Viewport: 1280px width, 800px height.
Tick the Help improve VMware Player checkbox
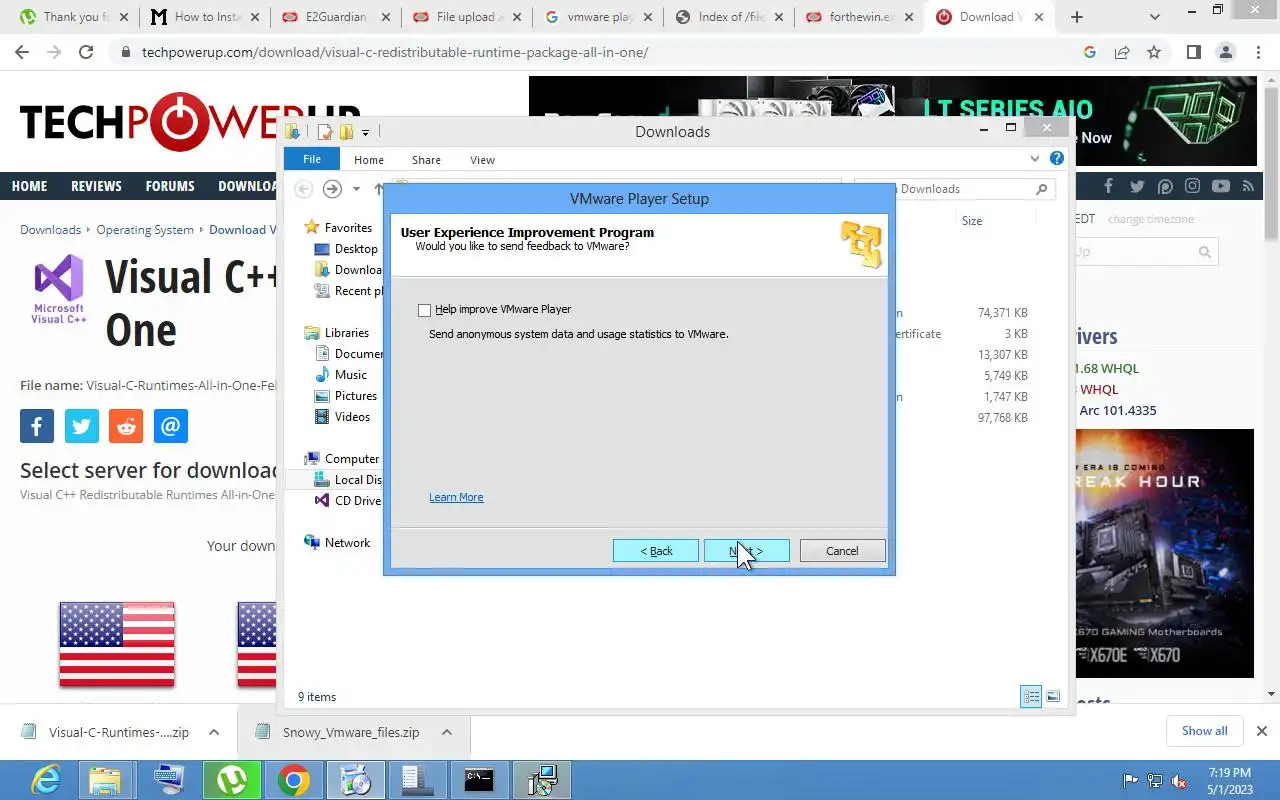[424, 310]
